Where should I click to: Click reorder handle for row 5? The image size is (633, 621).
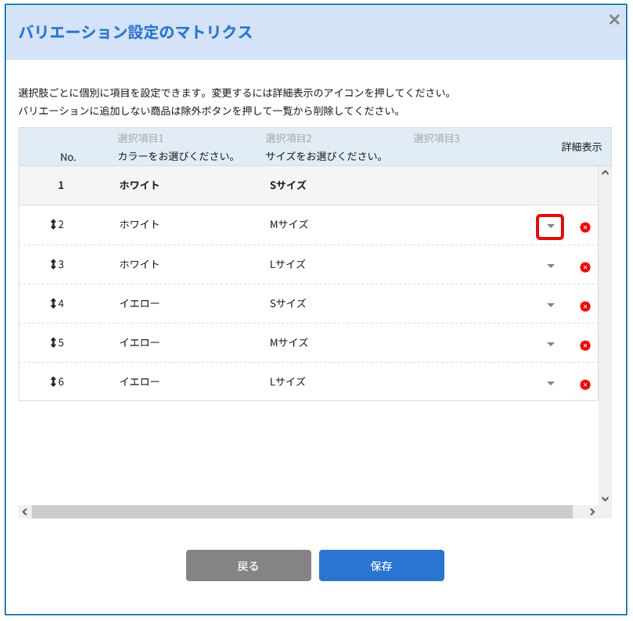(x=53, y=342)
